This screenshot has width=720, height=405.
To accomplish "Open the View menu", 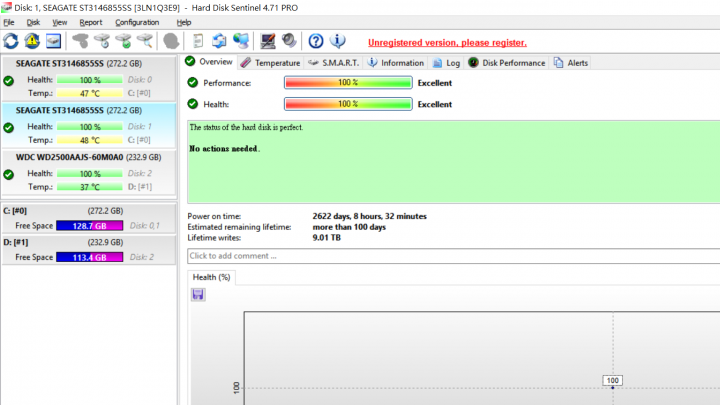I will [x=59, y=22].
